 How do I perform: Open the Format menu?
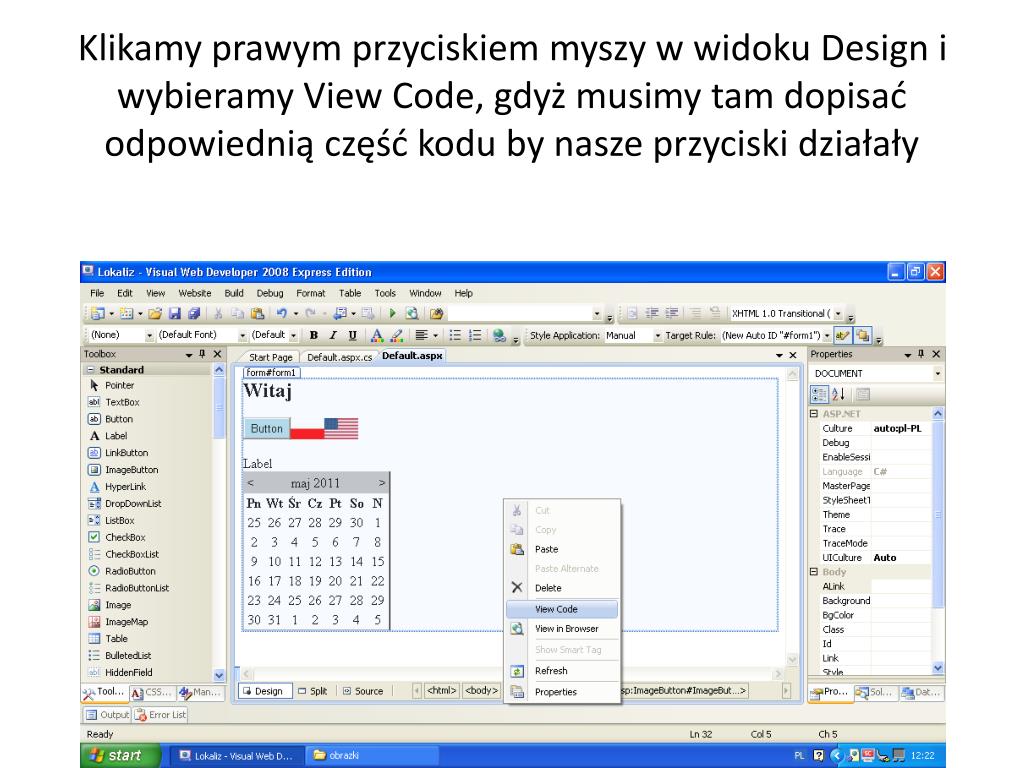pyautogui.click(x=310, y=293)
